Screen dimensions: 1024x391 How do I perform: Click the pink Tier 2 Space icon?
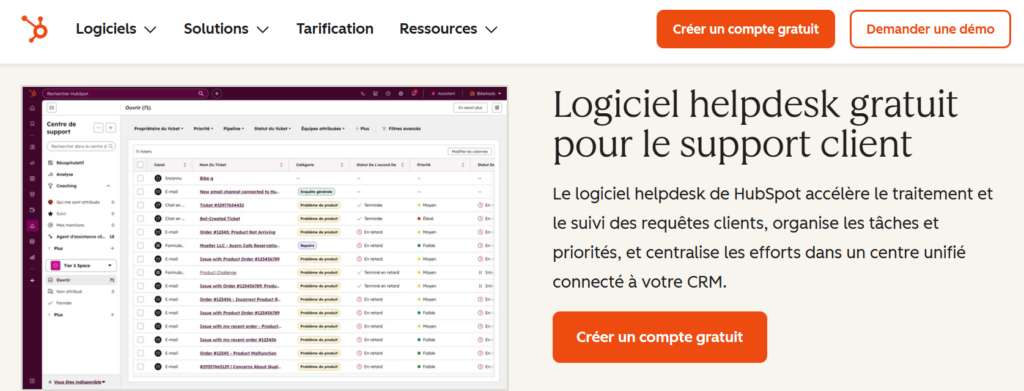55,266
